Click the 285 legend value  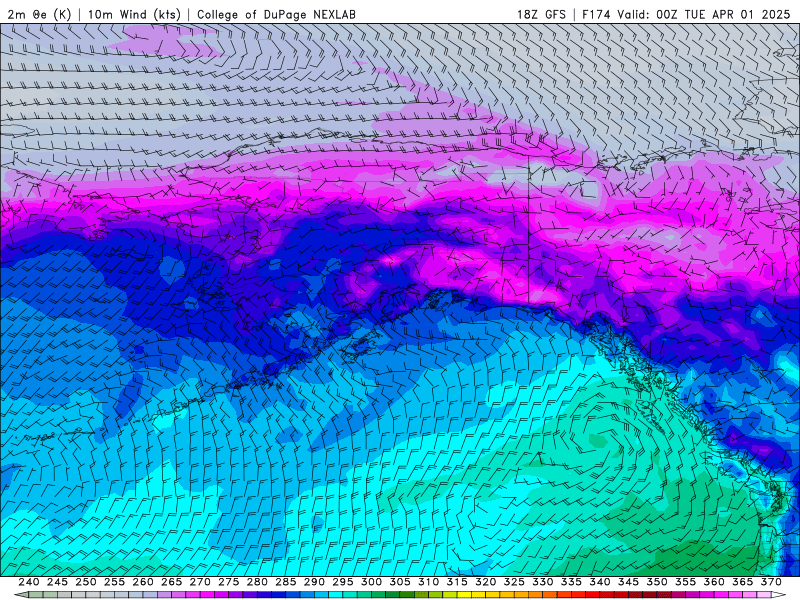point(286,582)
